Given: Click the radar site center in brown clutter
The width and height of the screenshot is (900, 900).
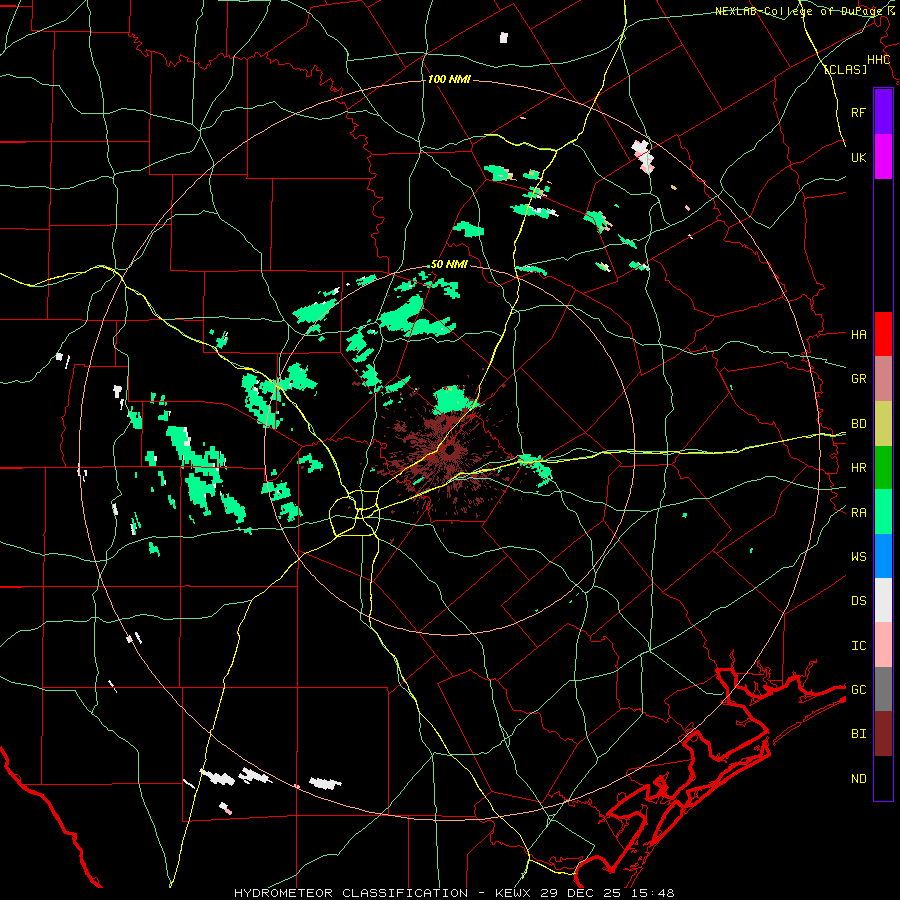Looking at the screenshot, I should 448,449.
